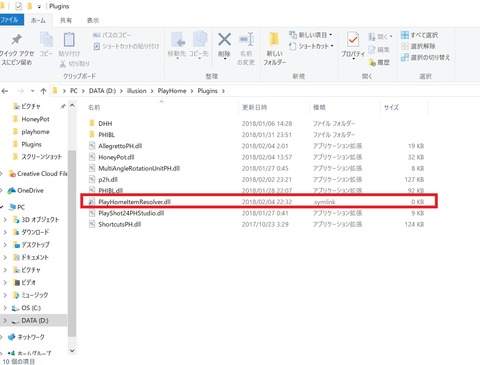Select the PHIBL folder row
The image size is (480, 365).
[257, 135]
